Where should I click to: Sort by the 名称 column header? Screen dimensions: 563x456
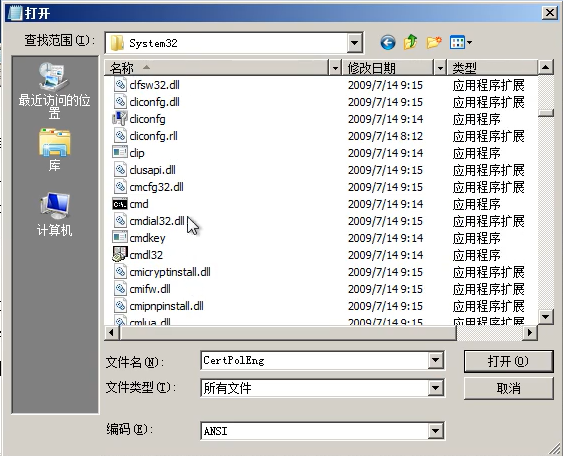point(217,68)
